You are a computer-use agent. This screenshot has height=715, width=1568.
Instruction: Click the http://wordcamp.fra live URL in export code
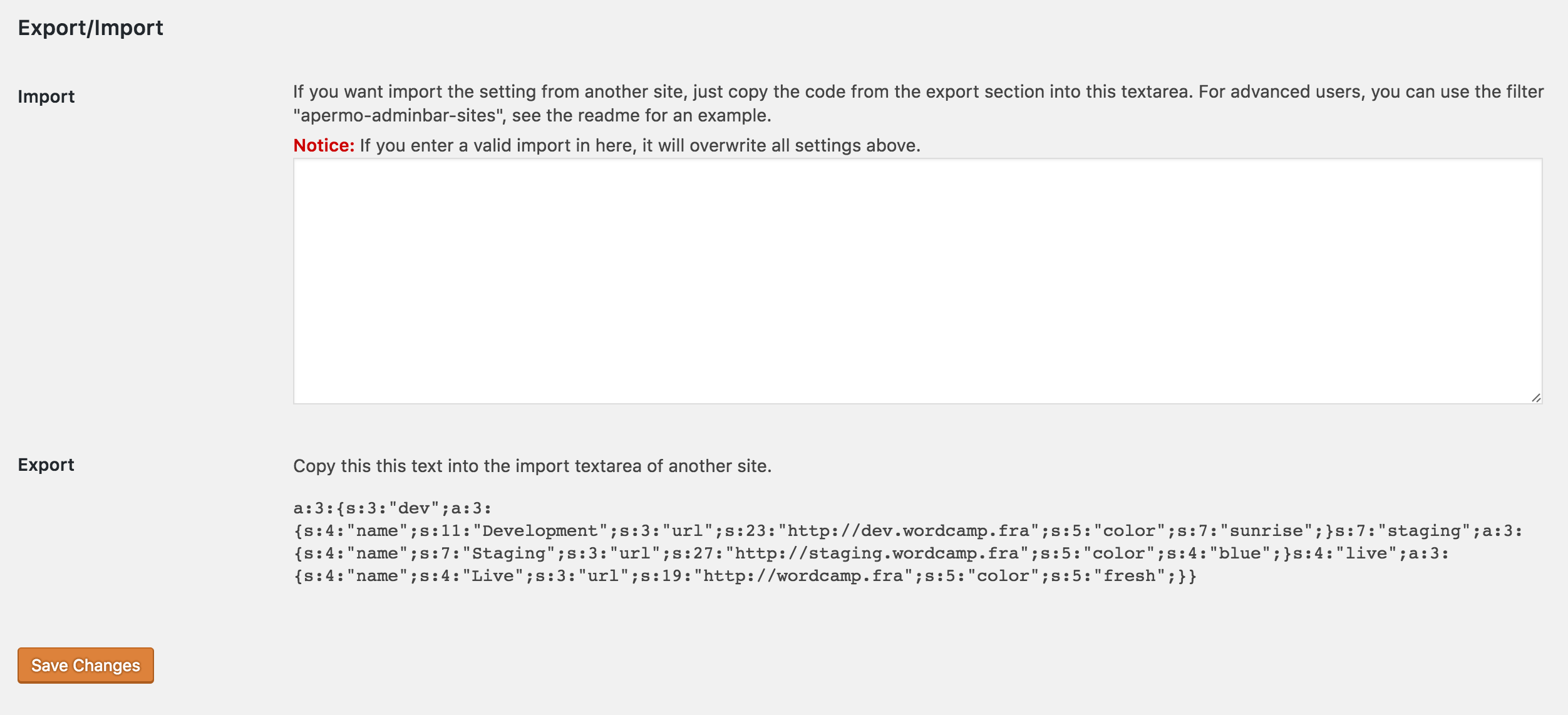coord(803,576)
